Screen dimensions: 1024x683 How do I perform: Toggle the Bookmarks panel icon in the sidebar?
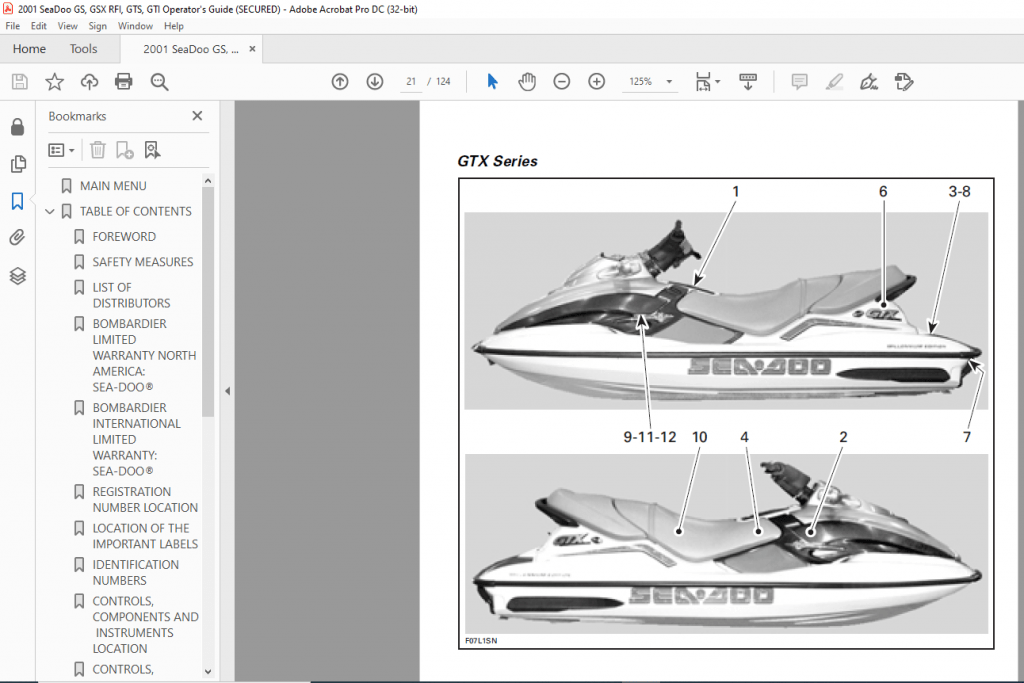(x=18, y=200)
